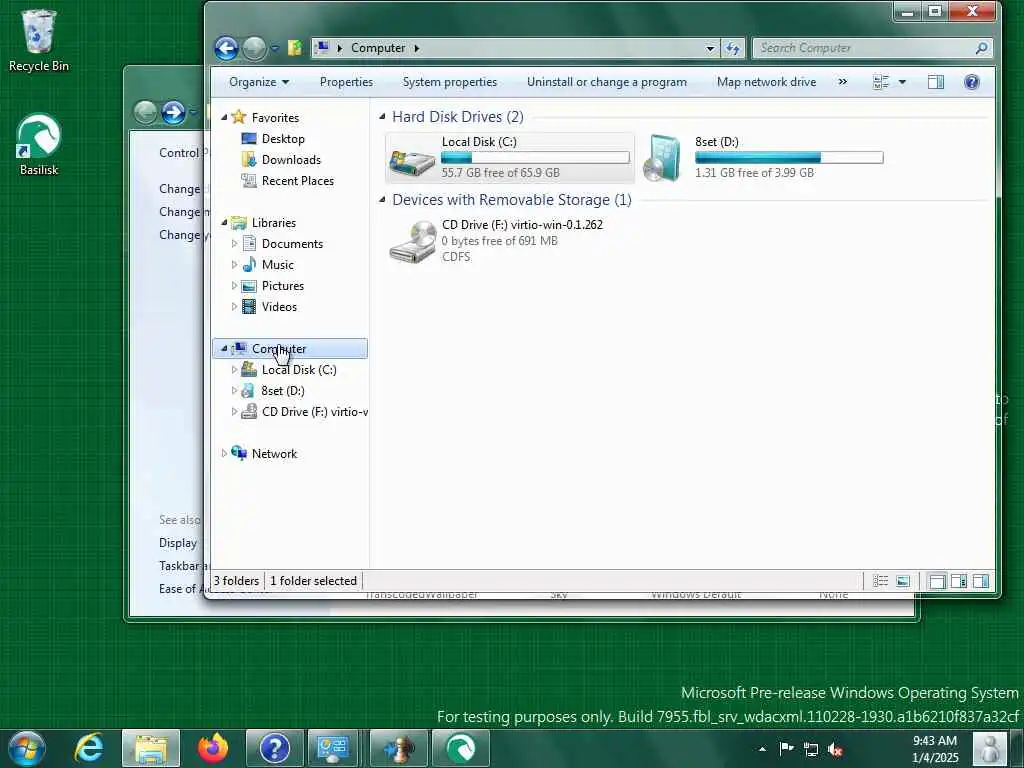Click the Help question mark taskbar button
The width and height of the screenshot is (1024, 768).
pos(274,748)
